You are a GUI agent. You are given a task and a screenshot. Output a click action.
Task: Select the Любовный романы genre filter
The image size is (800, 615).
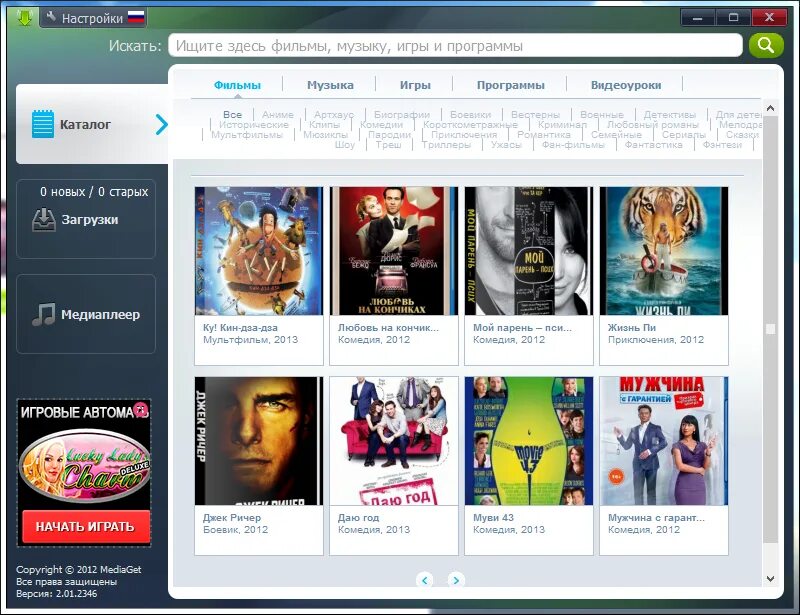(x=653, y=125)
